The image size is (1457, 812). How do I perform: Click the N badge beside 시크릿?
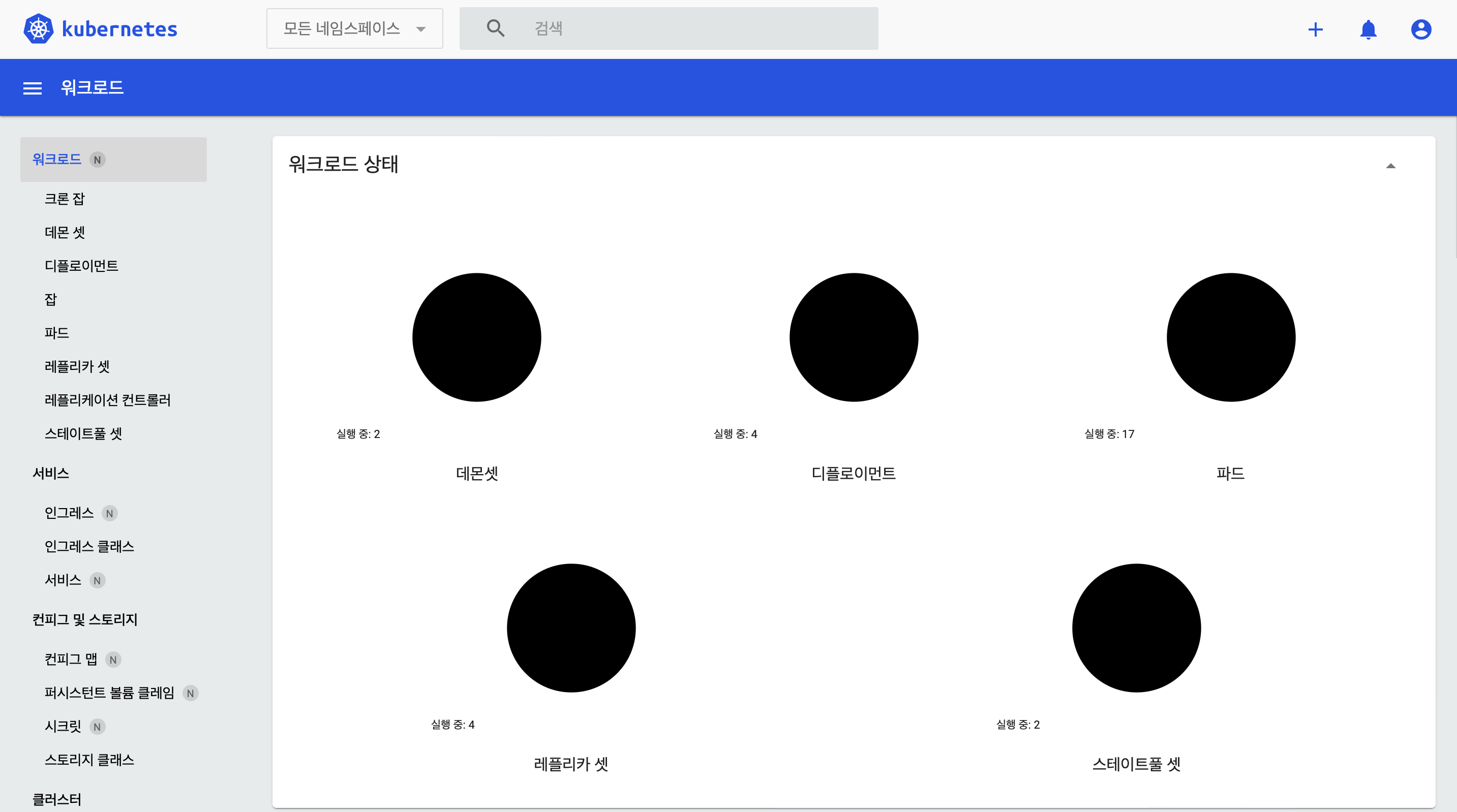(97, 727)
